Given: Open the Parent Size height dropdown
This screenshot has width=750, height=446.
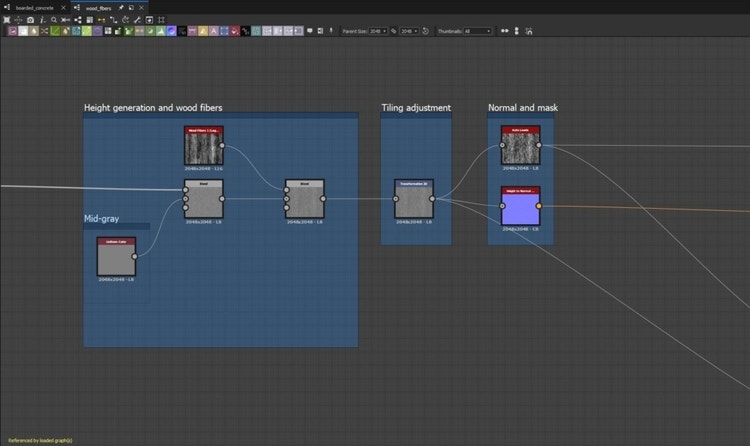Looking at the screenshot, I should coord(409,31).
